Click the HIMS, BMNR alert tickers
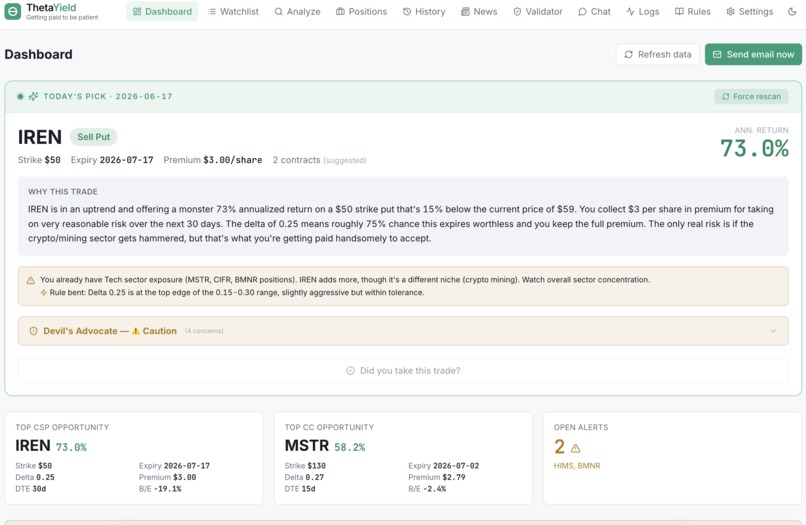The width and height of the screenshot is (806, 525). click(577, 466)
